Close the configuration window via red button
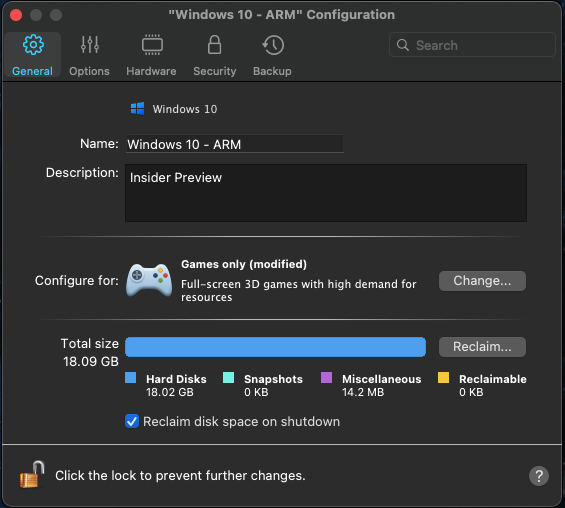The height and width of the screenshot is (508, 565). (16, 15)
